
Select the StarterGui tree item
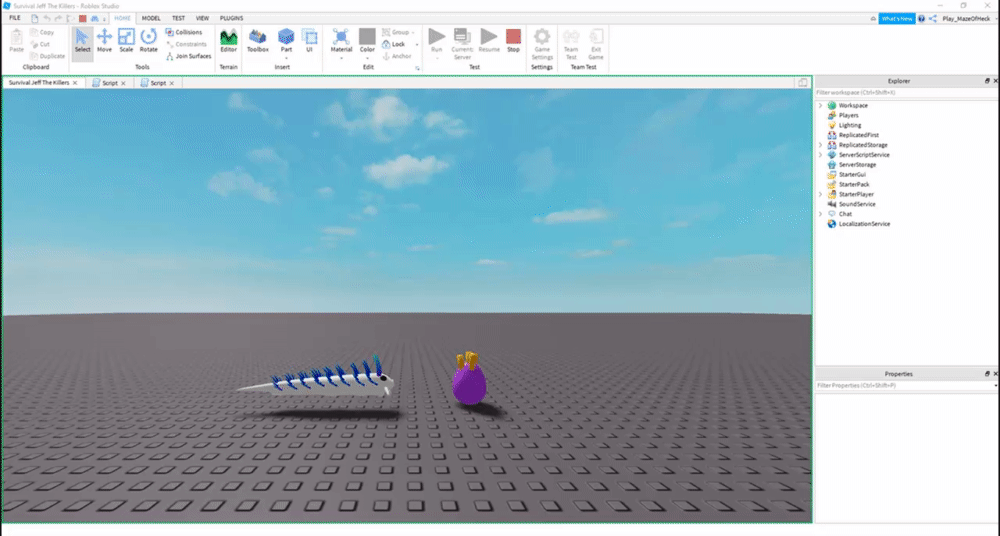pyautogui.click(x=852, y=174)
